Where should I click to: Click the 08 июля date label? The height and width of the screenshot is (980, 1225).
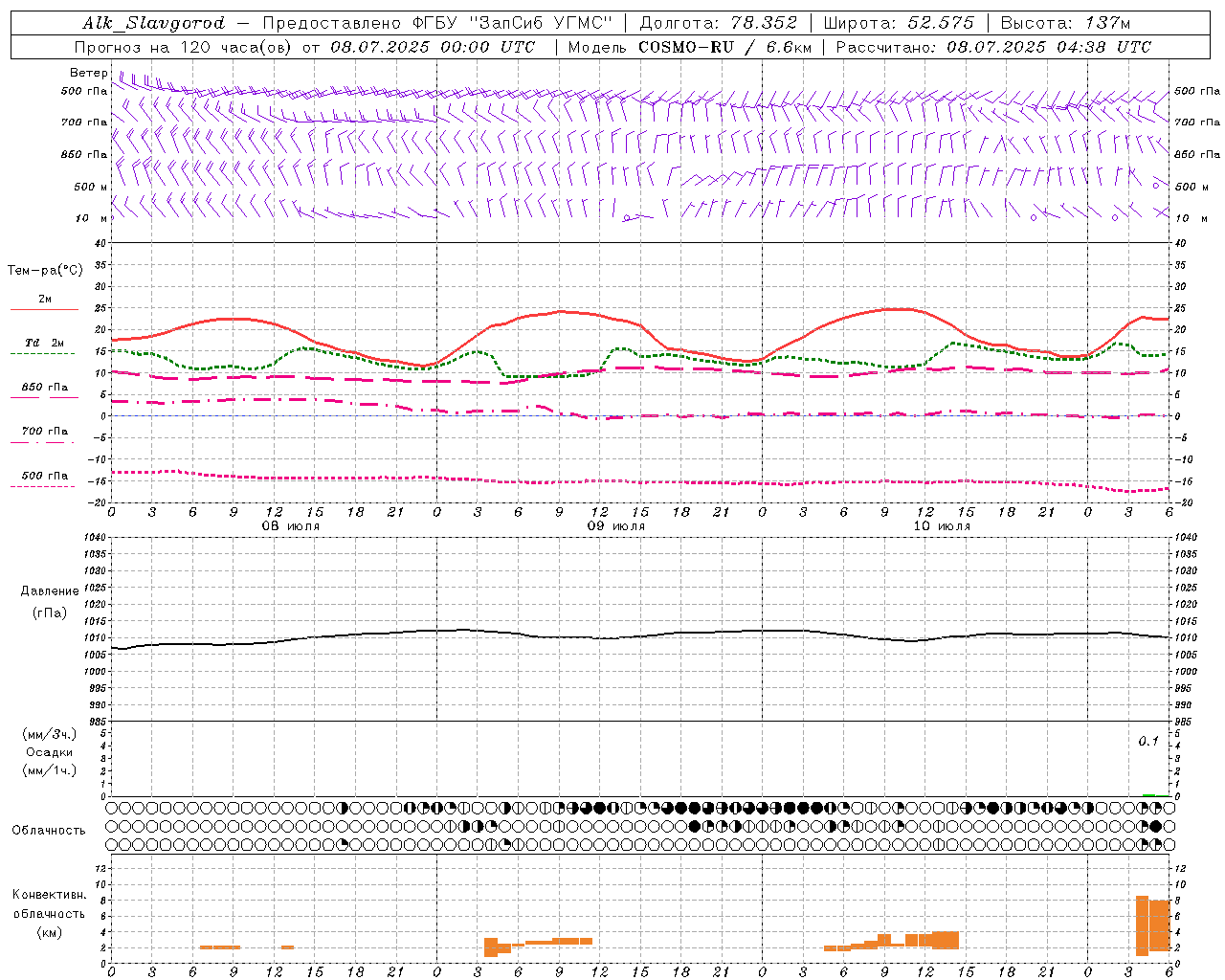pos(291,526)
